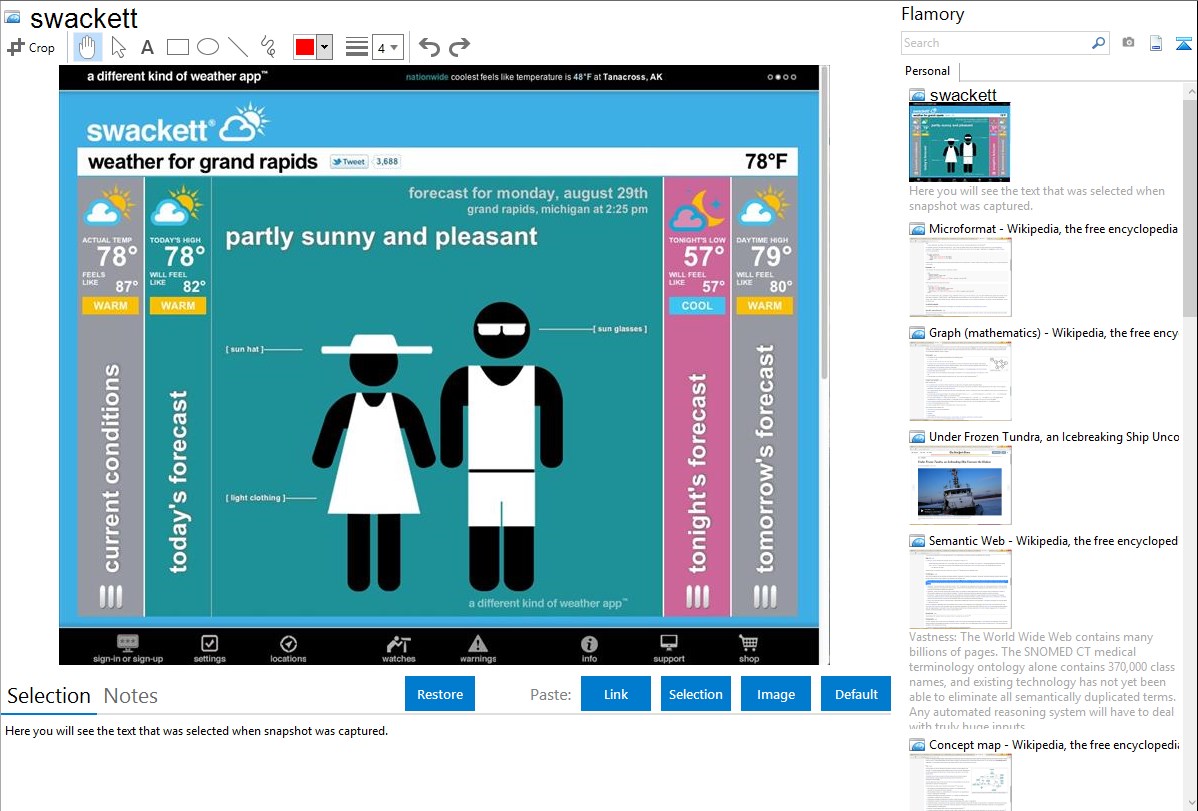Click tomorrow's forecast panel
This screenshot has height=811, width=1198.
point(764,397)
